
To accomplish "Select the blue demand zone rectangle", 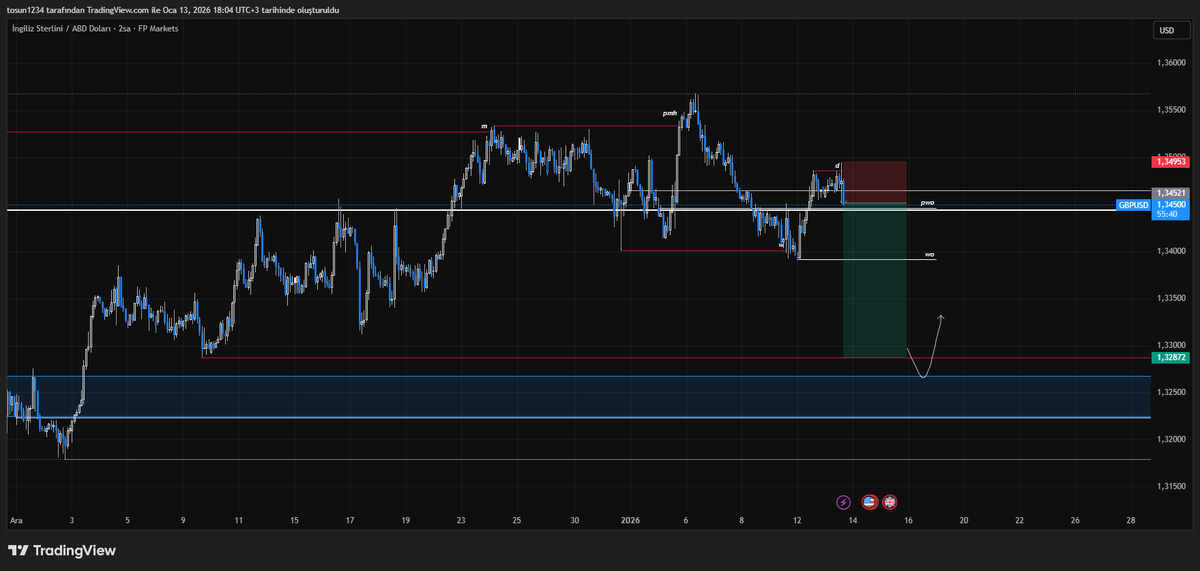I will (578, 397).
